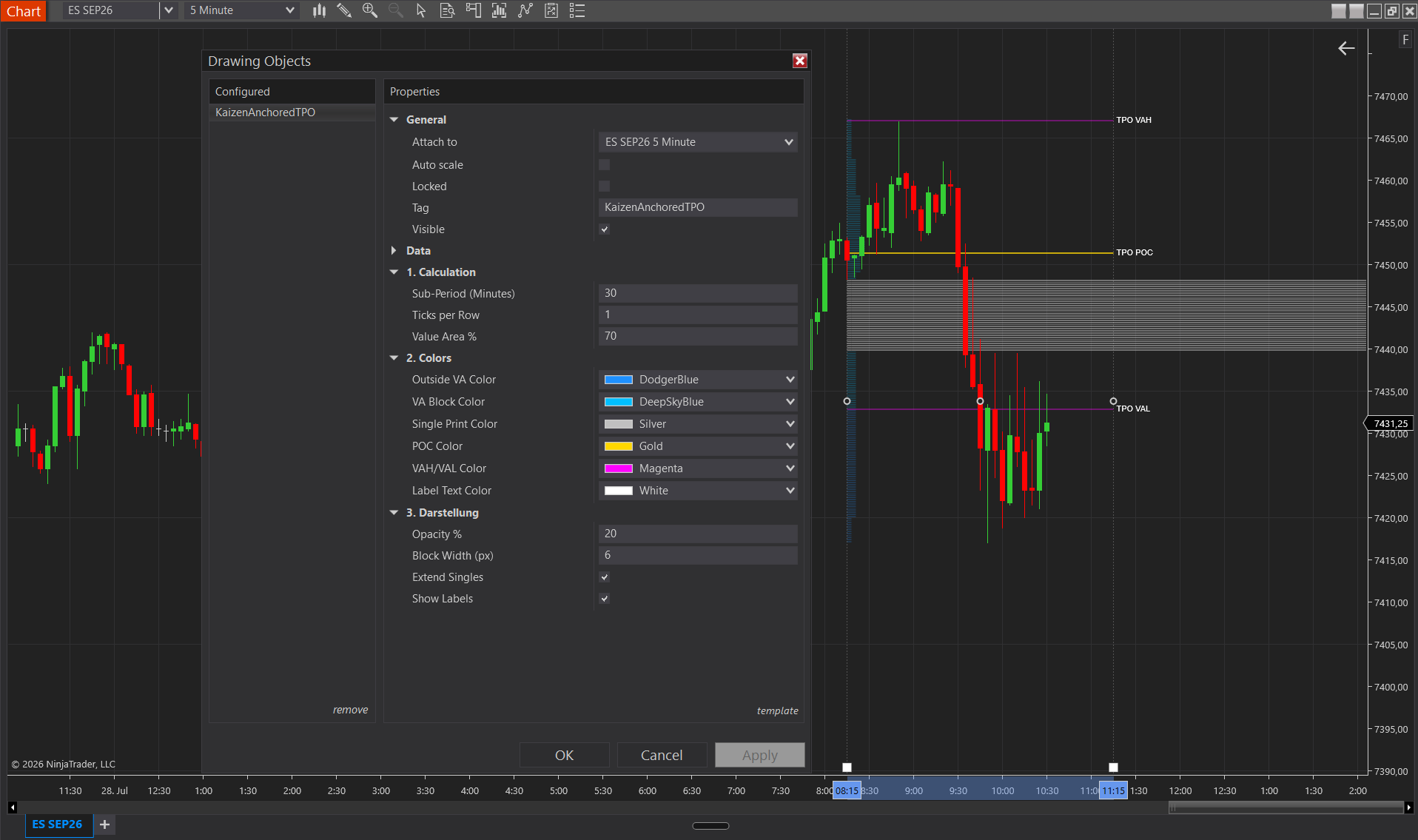Click the Apply button

tap(760, 755)
